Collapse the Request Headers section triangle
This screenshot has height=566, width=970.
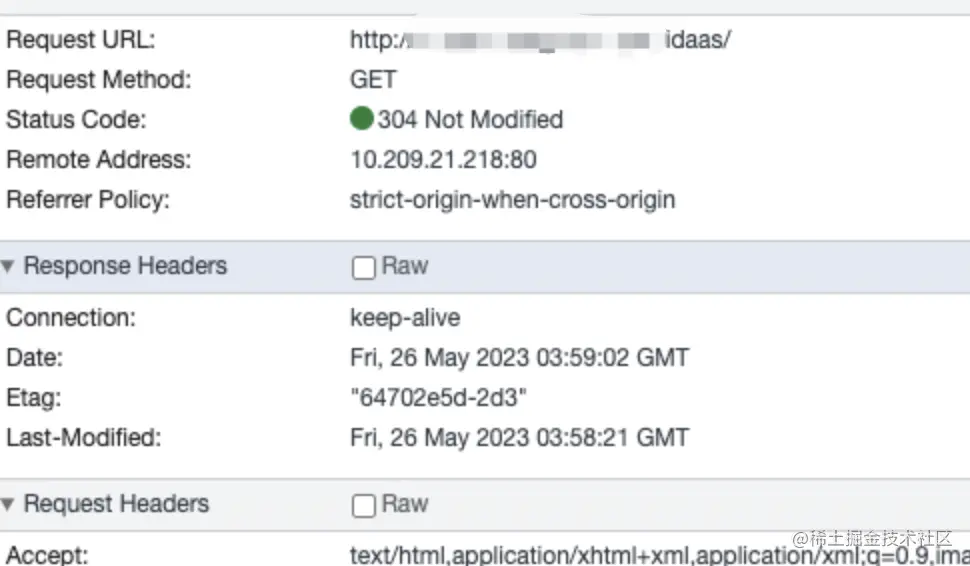(7, 504)
